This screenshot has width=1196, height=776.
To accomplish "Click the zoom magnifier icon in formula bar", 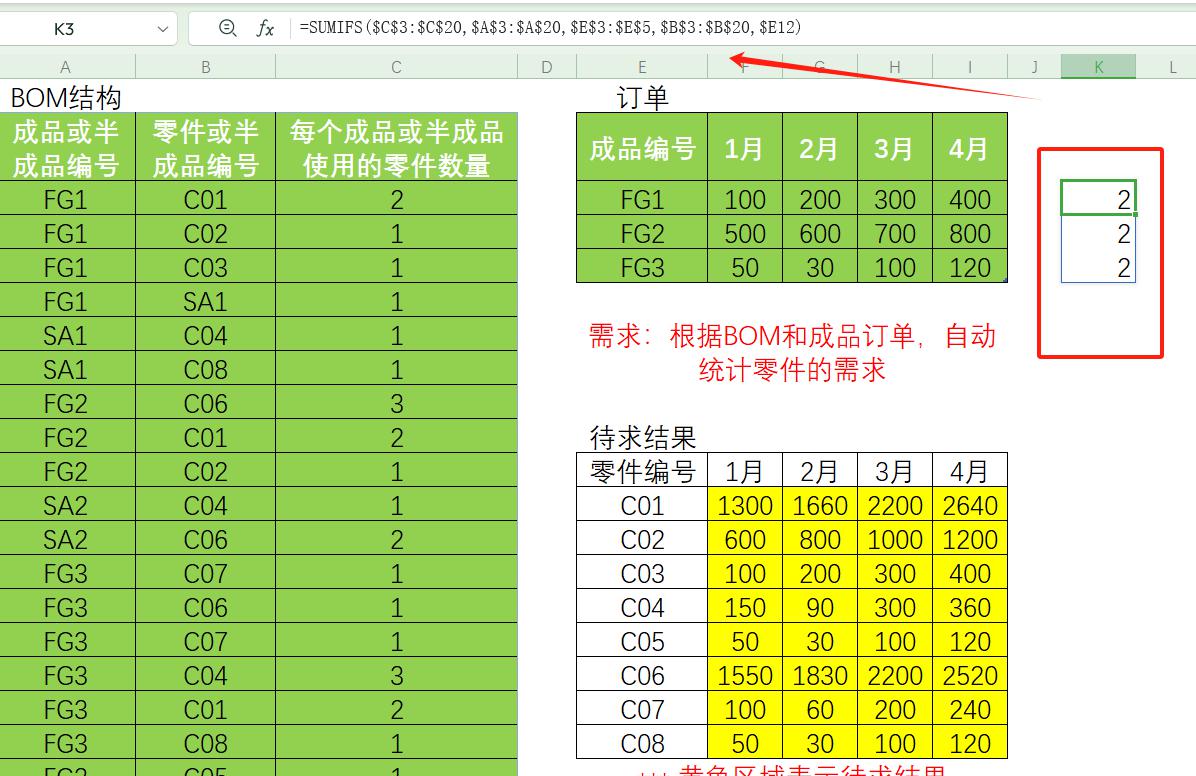I will click(227, 28).
